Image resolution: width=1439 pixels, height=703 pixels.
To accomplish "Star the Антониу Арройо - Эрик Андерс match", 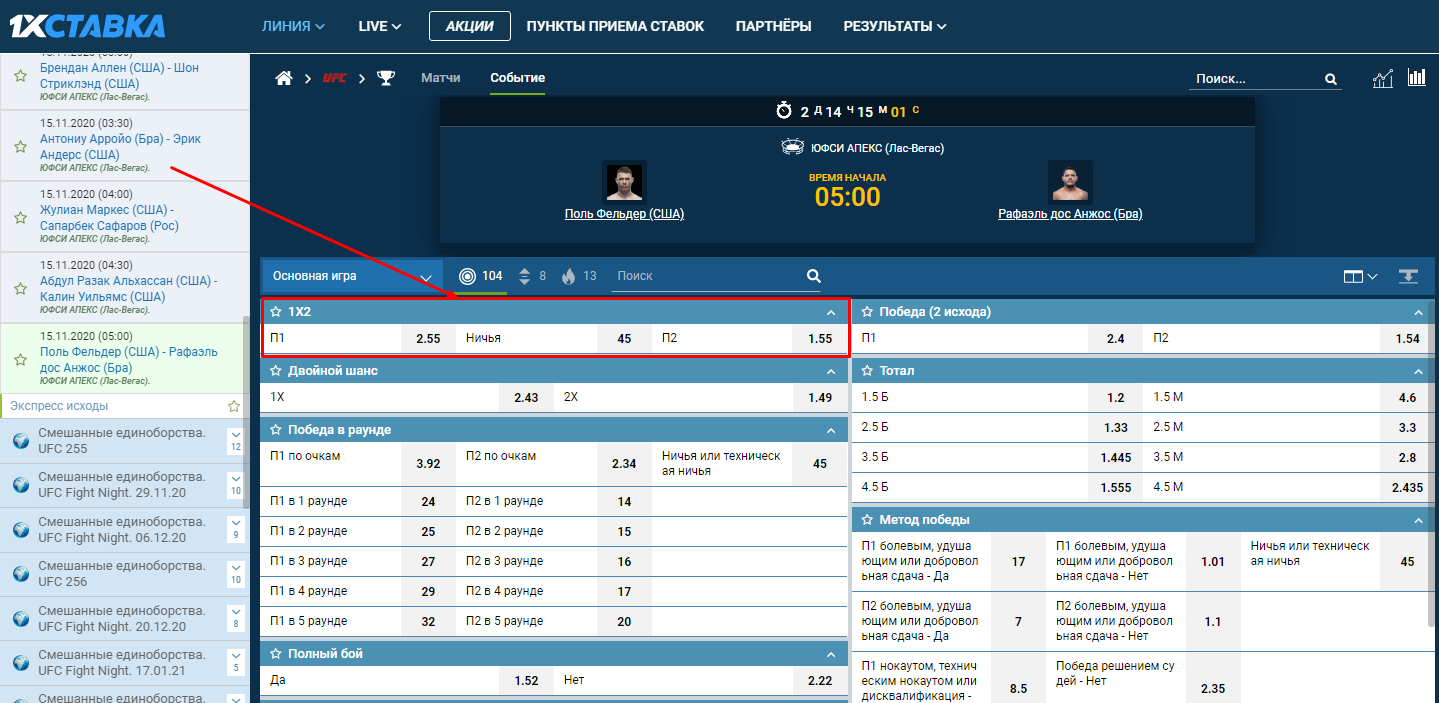I will [20, 147].
